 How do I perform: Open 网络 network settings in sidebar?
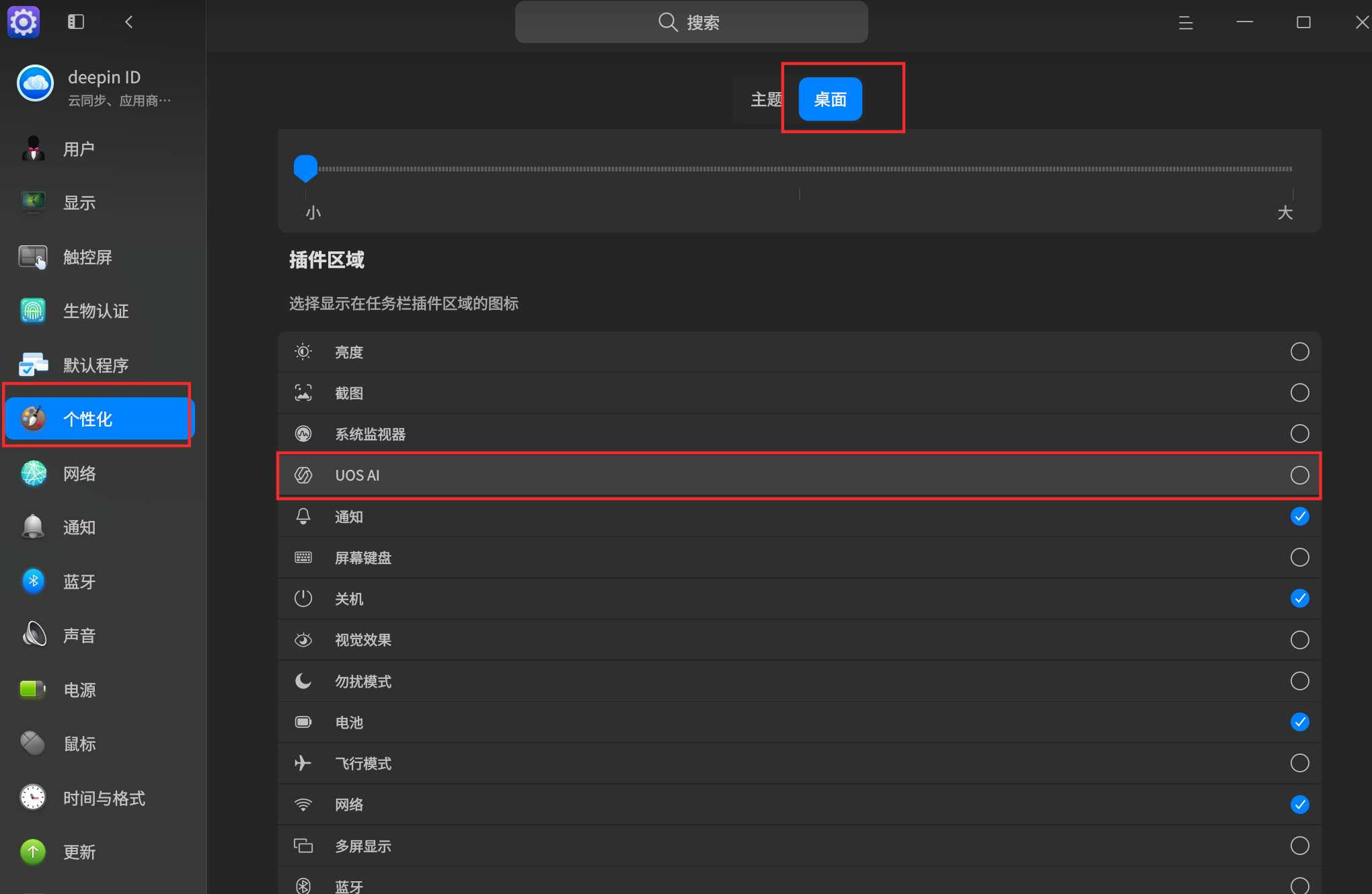tap(98, 473)
